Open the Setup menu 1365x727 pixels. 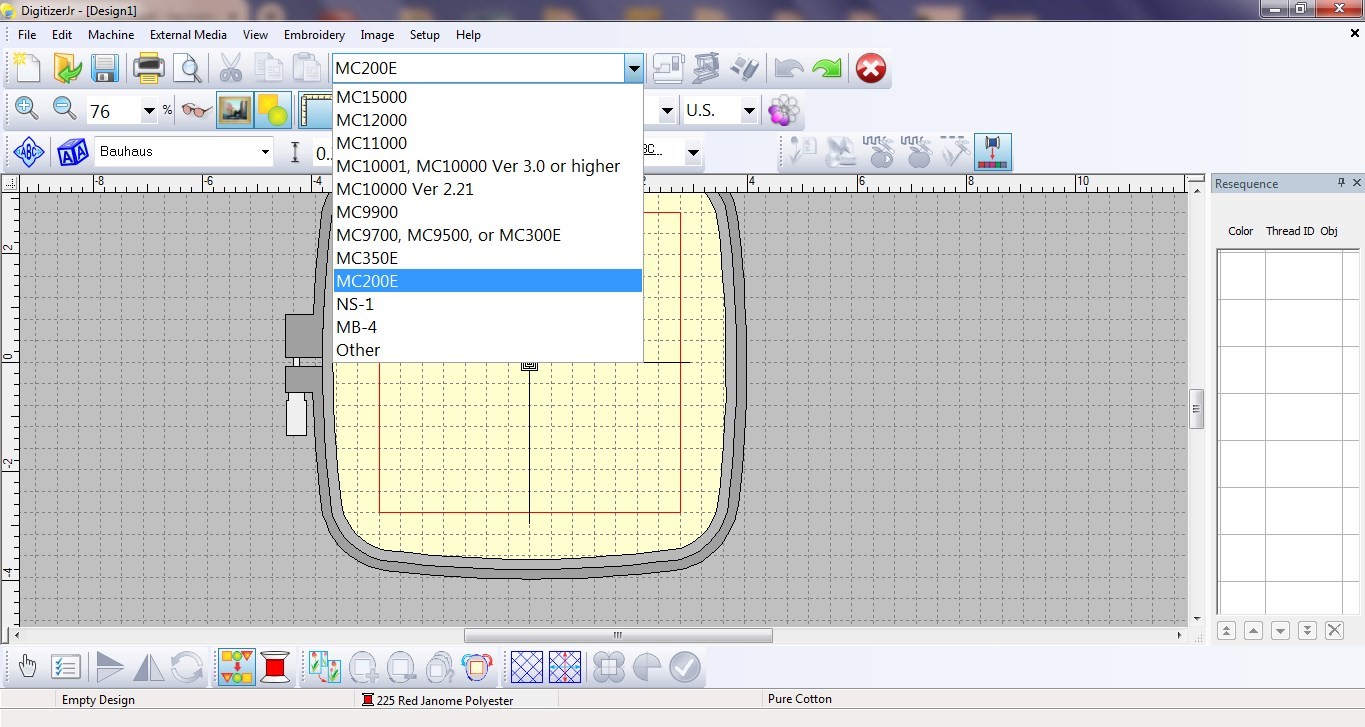pyautogui.click(x=425, y=35)
